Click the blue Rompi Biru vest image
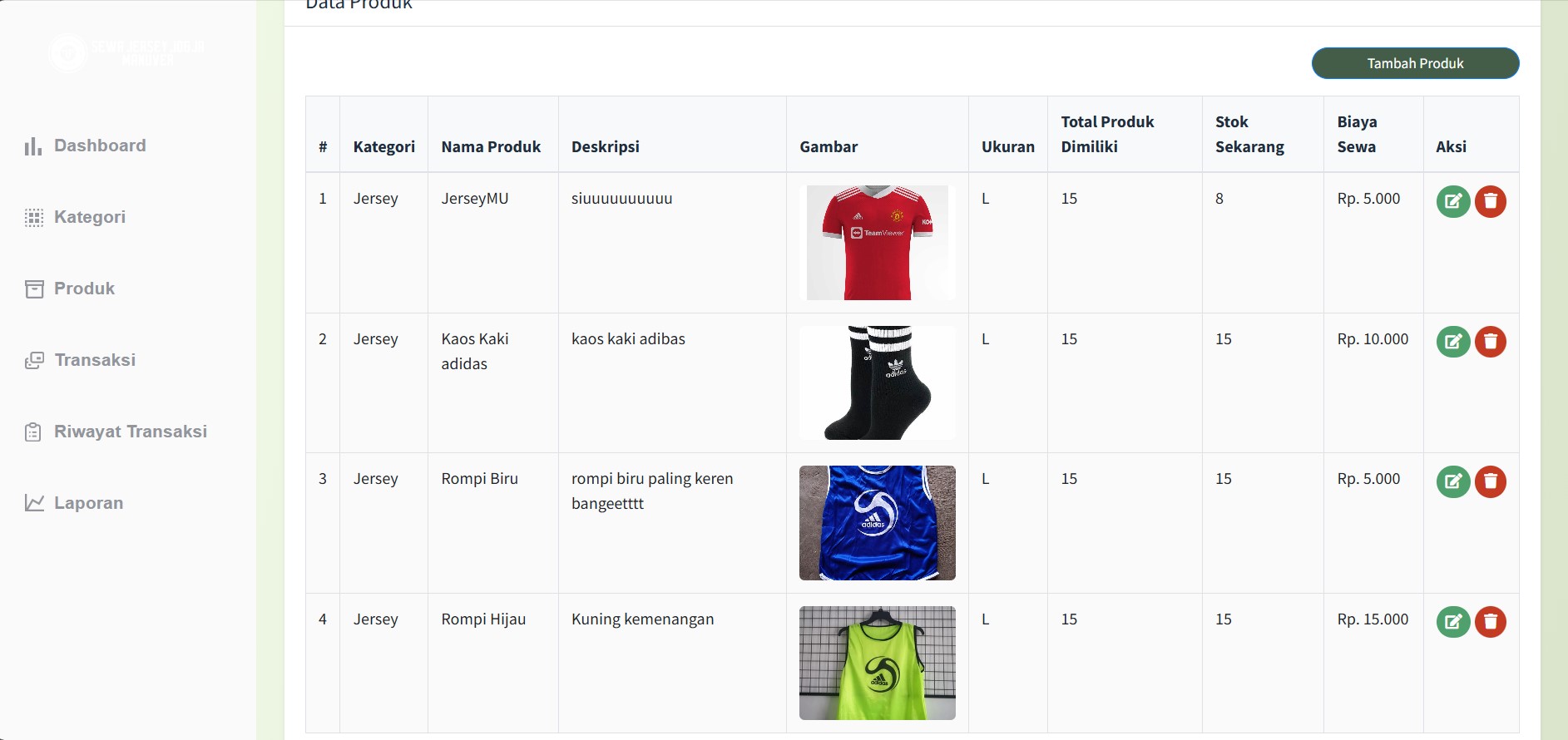 pyautogui.click(x=877, y=523)
